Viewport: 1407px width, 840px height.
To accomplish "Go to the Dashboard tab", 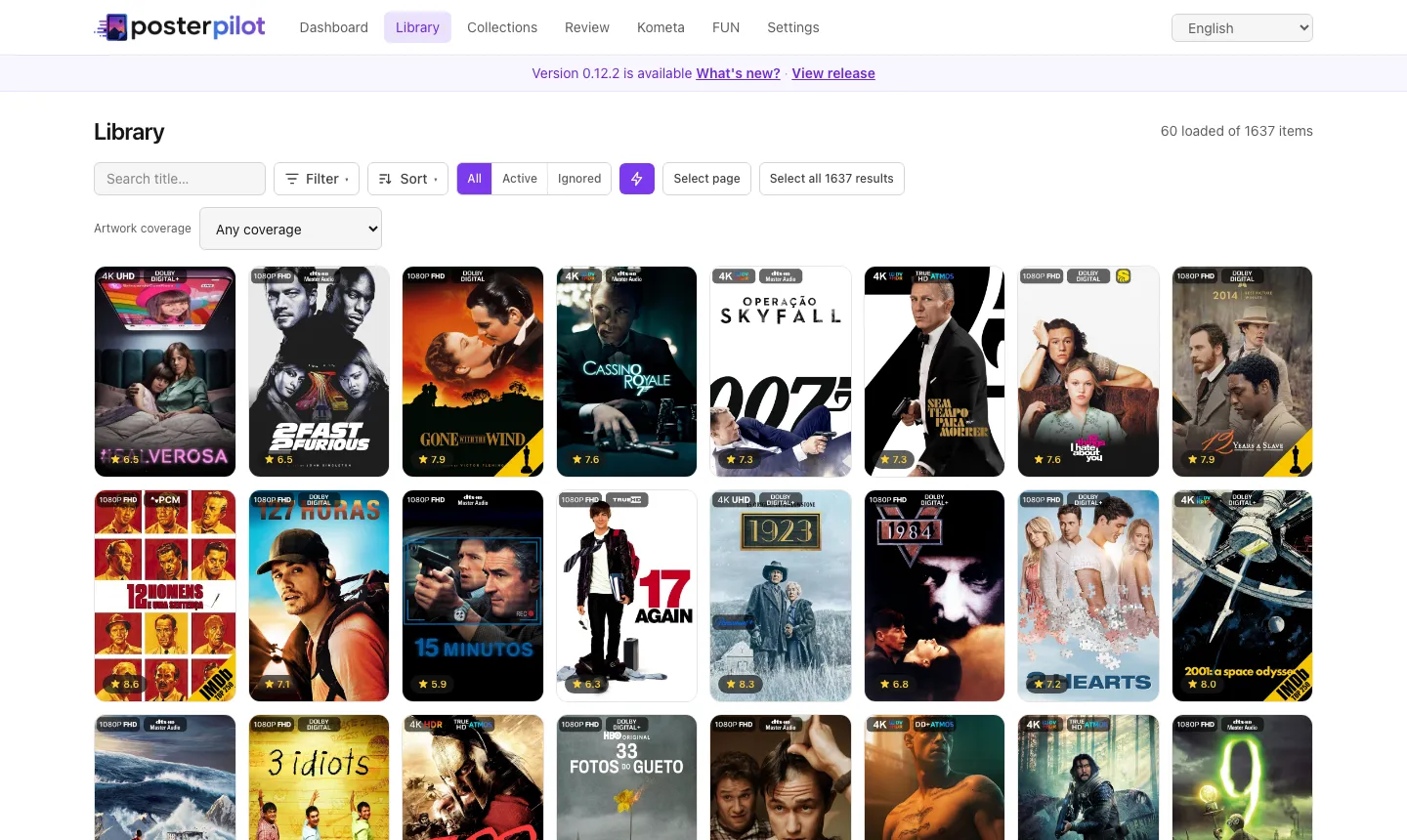I will click(x=334, y=27).
